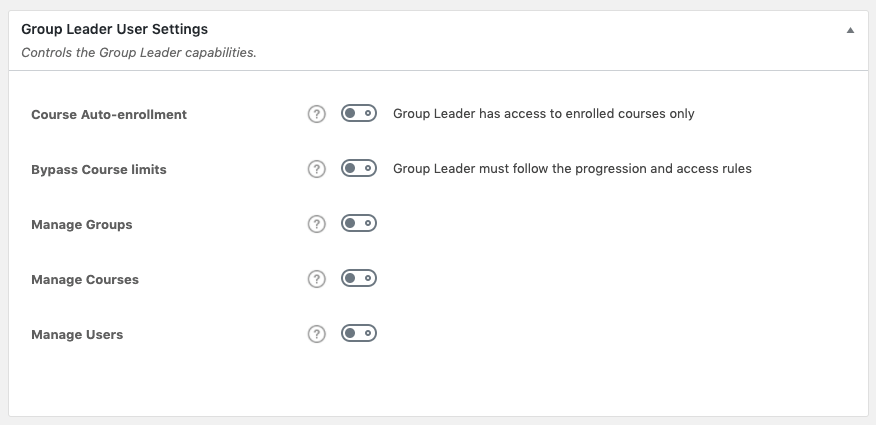Open help for Course Auto-enrollment
The image size is (876, 425).
317,114
